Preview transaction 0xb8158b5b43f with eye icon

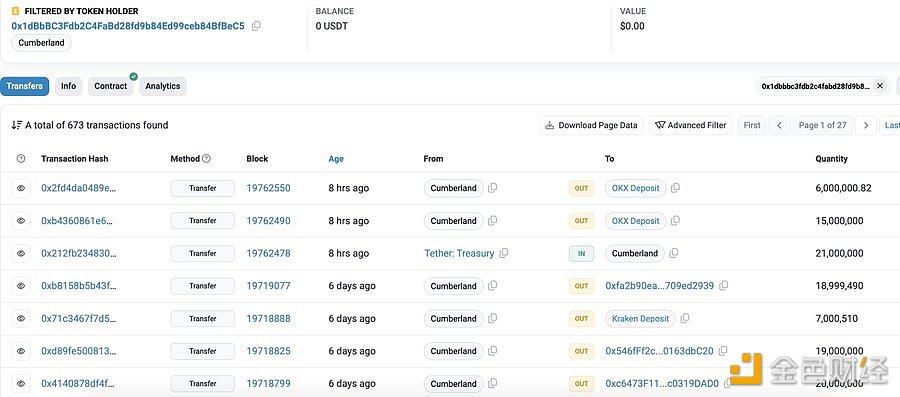[x=21, y=286]
